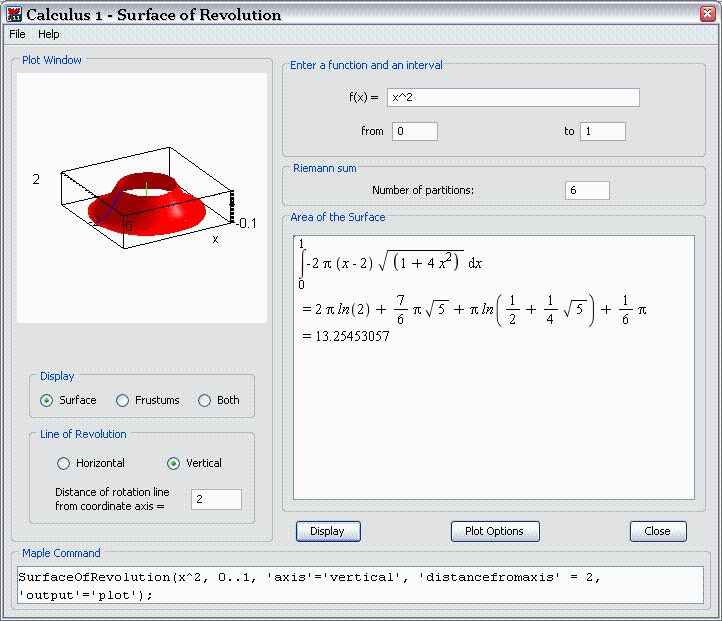Open the File menu
722x621 pixels.
pyautogui.click(x=17, y=34)
